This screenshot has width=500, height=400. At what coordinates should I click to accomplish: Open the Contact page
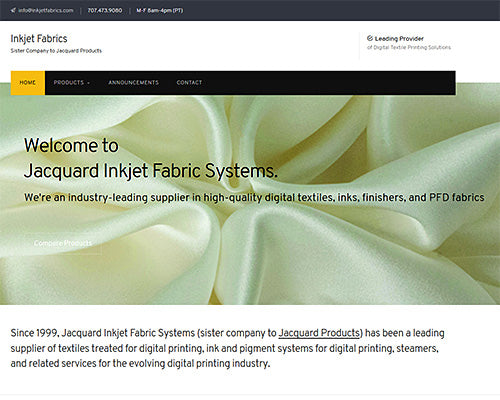[189, 83]
